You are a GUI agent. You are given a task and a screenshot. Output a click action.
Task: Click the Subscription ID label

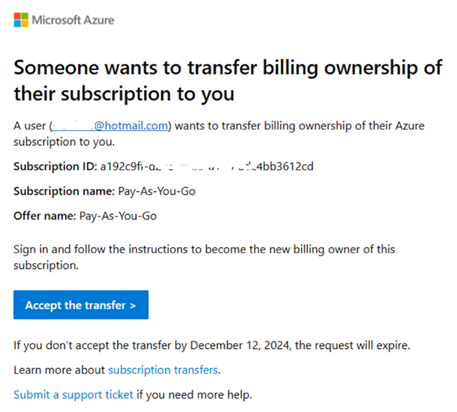[55, 166]
